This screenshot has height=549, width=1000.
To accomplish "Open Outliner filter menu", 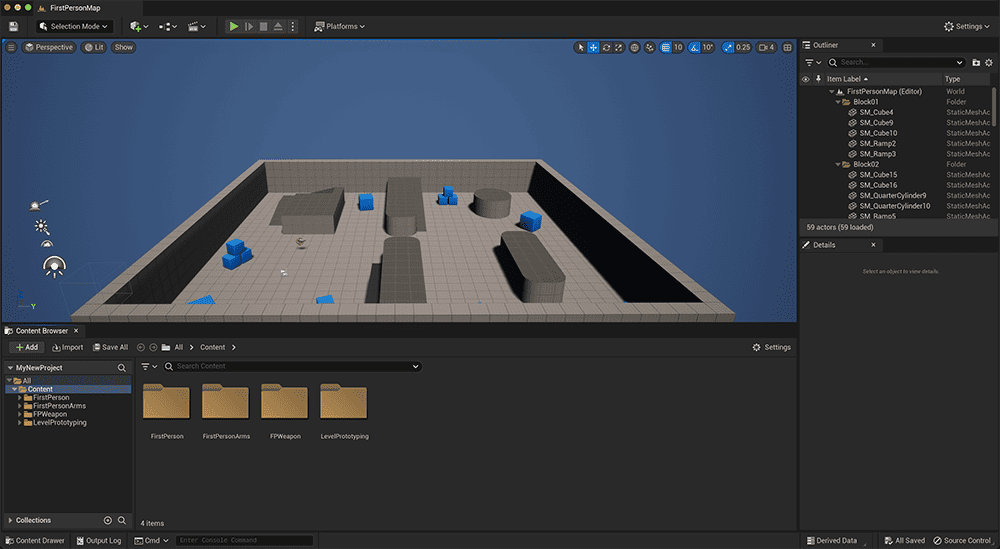I will click(812, 62).
